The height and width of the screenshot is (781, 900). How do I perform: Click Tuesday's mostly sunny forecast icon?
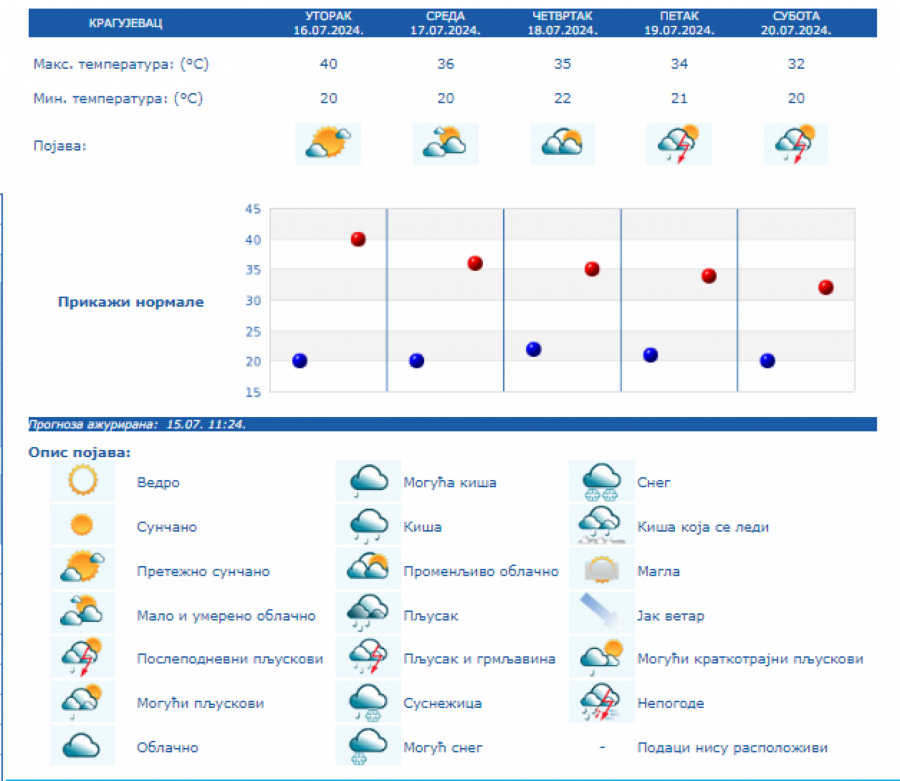point(328,144)
